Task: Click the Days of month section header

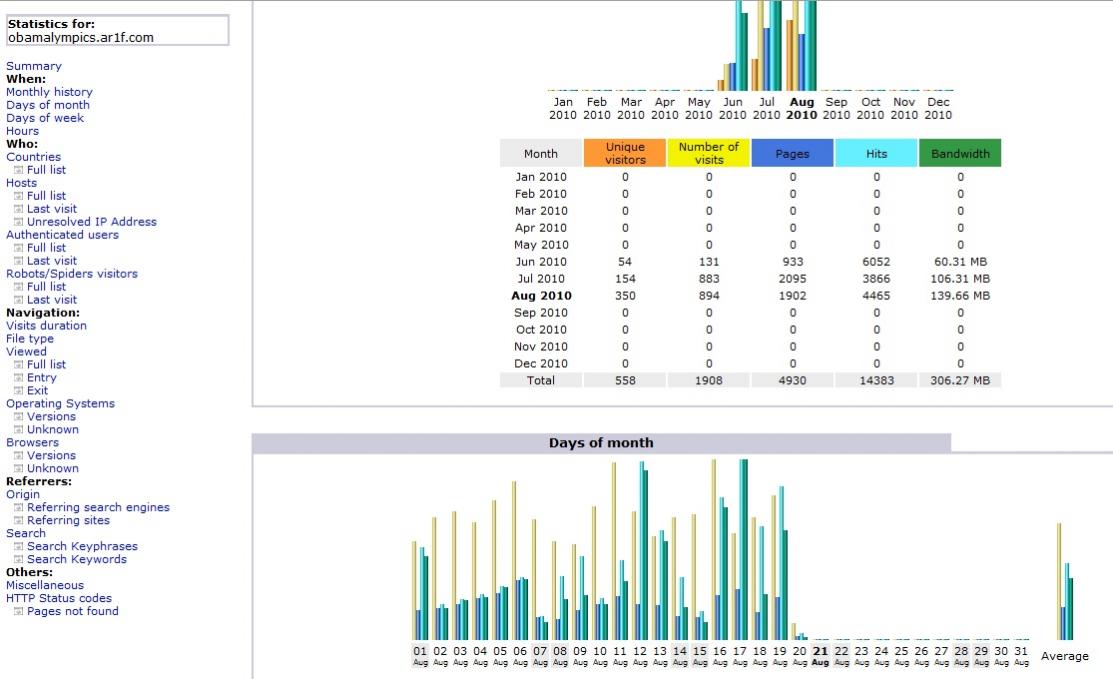Action: point(601,443)
